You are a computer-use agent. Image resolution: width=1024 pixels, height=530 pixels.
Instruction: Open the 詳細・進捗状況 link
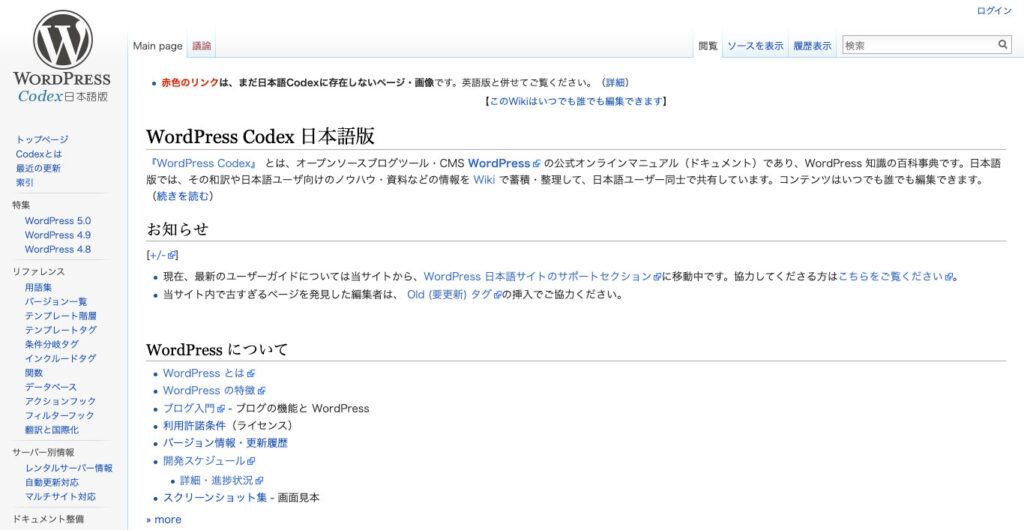pyautogui.click(x=221, y=480)
